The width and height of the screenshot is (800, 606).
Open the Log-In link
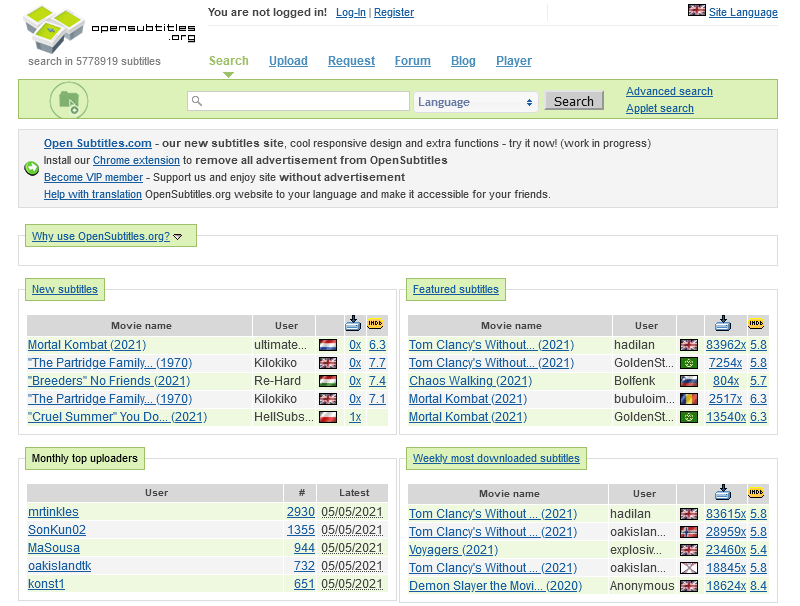(350, 12)
